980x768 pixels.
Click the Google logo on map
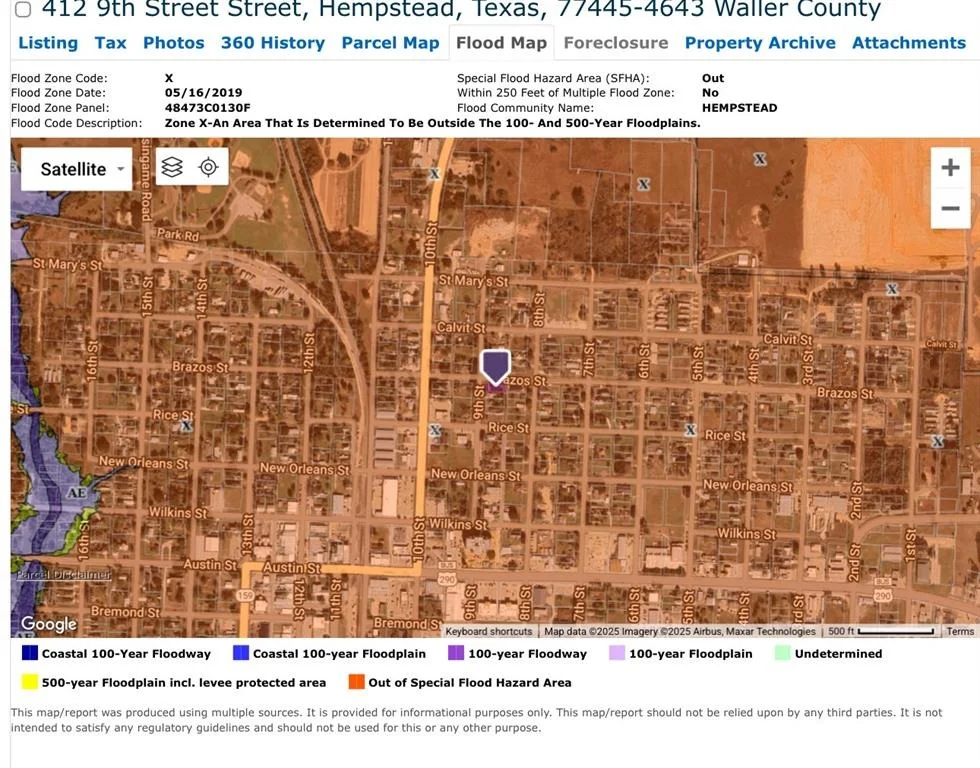coord(49,623)
